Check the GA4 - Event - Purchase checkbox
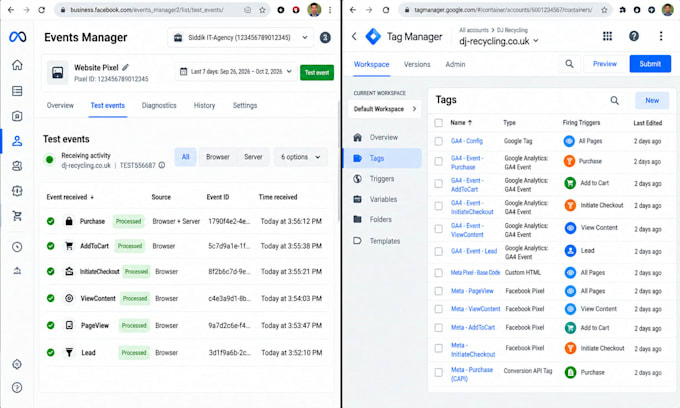 pyautogui.click(x=438, y=161)
